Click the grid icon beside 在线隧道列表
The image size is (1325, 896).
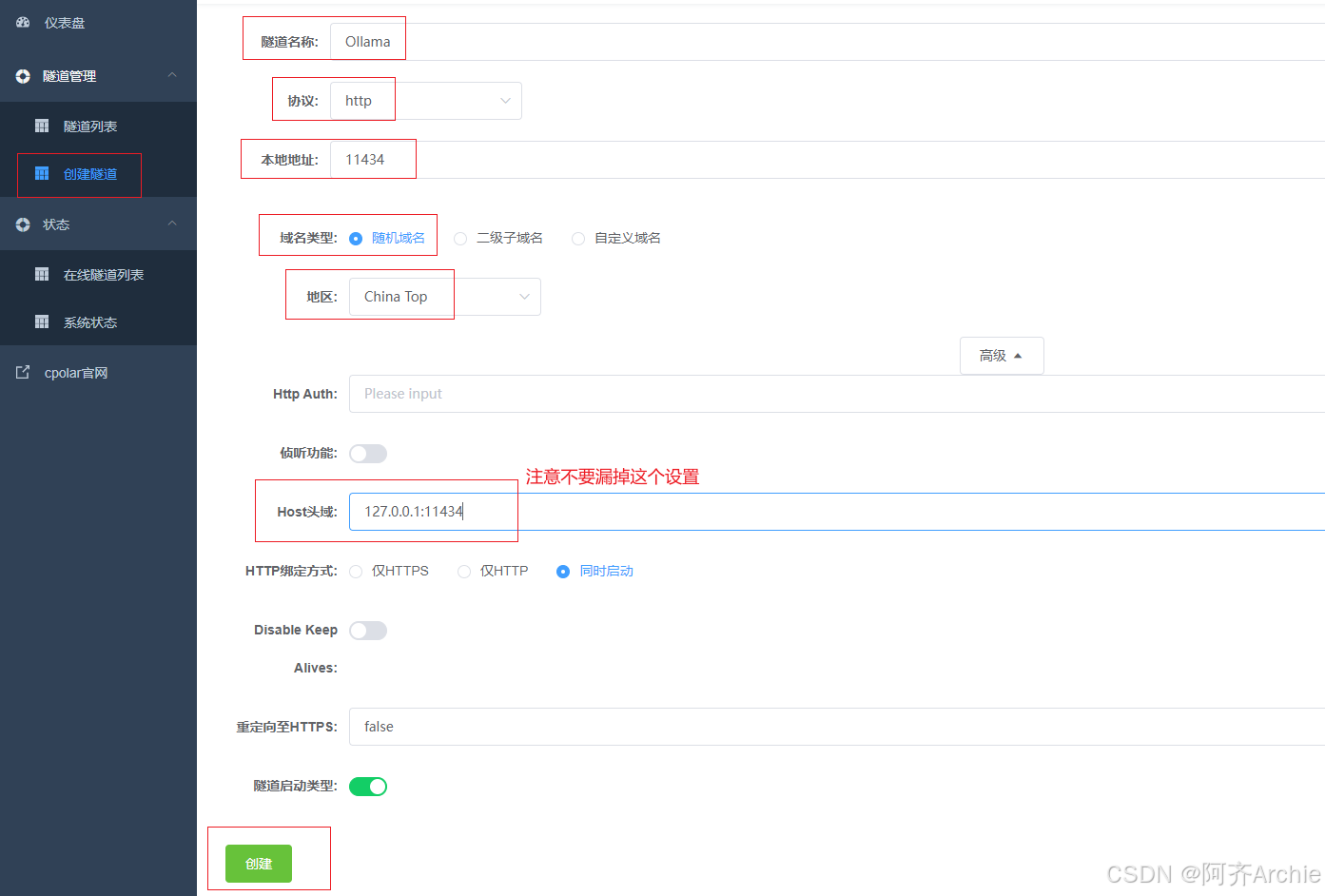point(42,274)
